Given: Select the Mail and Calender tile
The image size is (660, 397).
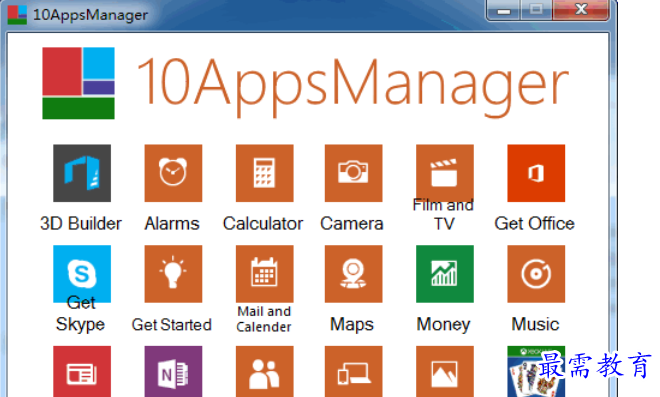Looking at the screenshot, I should pos(264,274).
